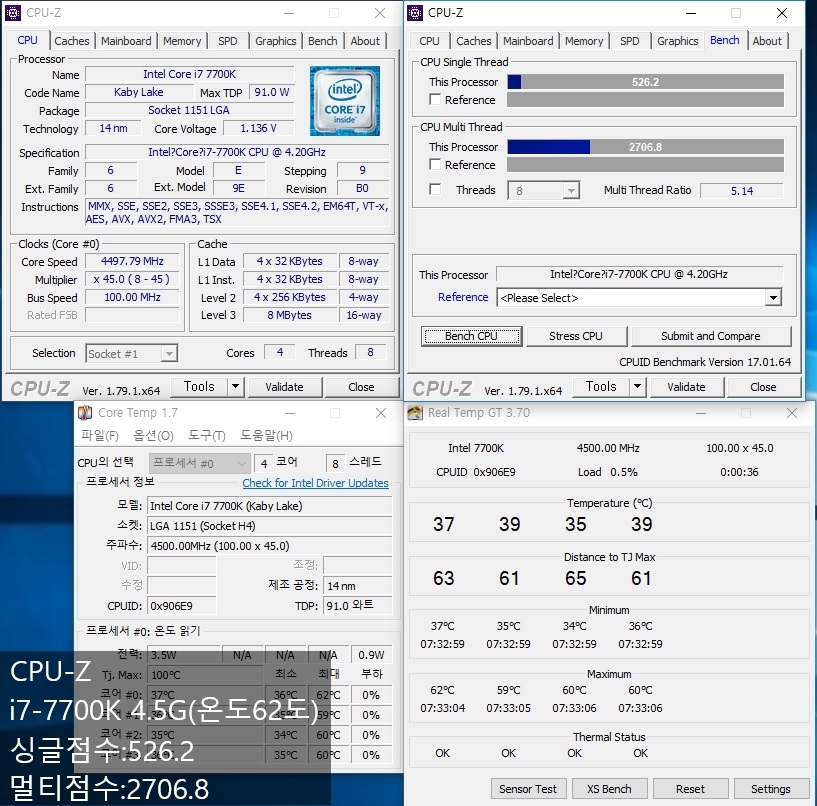
Task: Click Core Speed value 4497.79 MHz
Action: [x=132, y=261]
